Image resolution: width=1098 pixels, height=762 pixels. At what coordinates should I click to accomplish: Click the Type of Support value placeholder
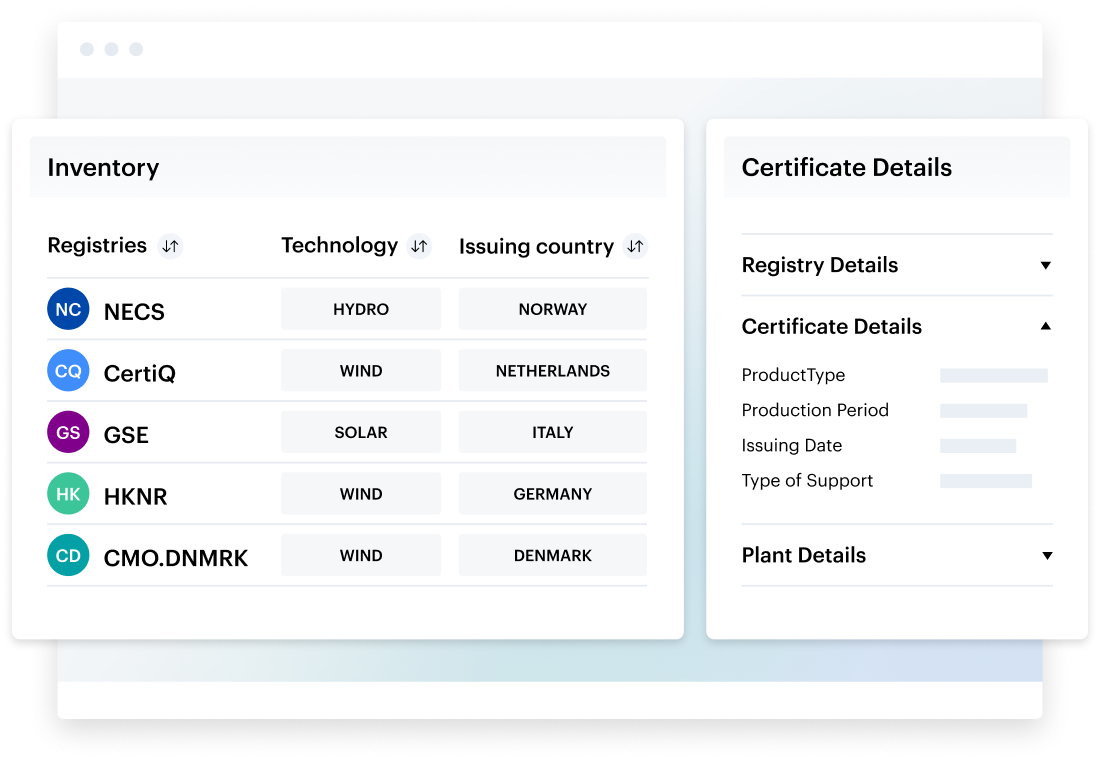pyautogui.click(x=985, y=481)
